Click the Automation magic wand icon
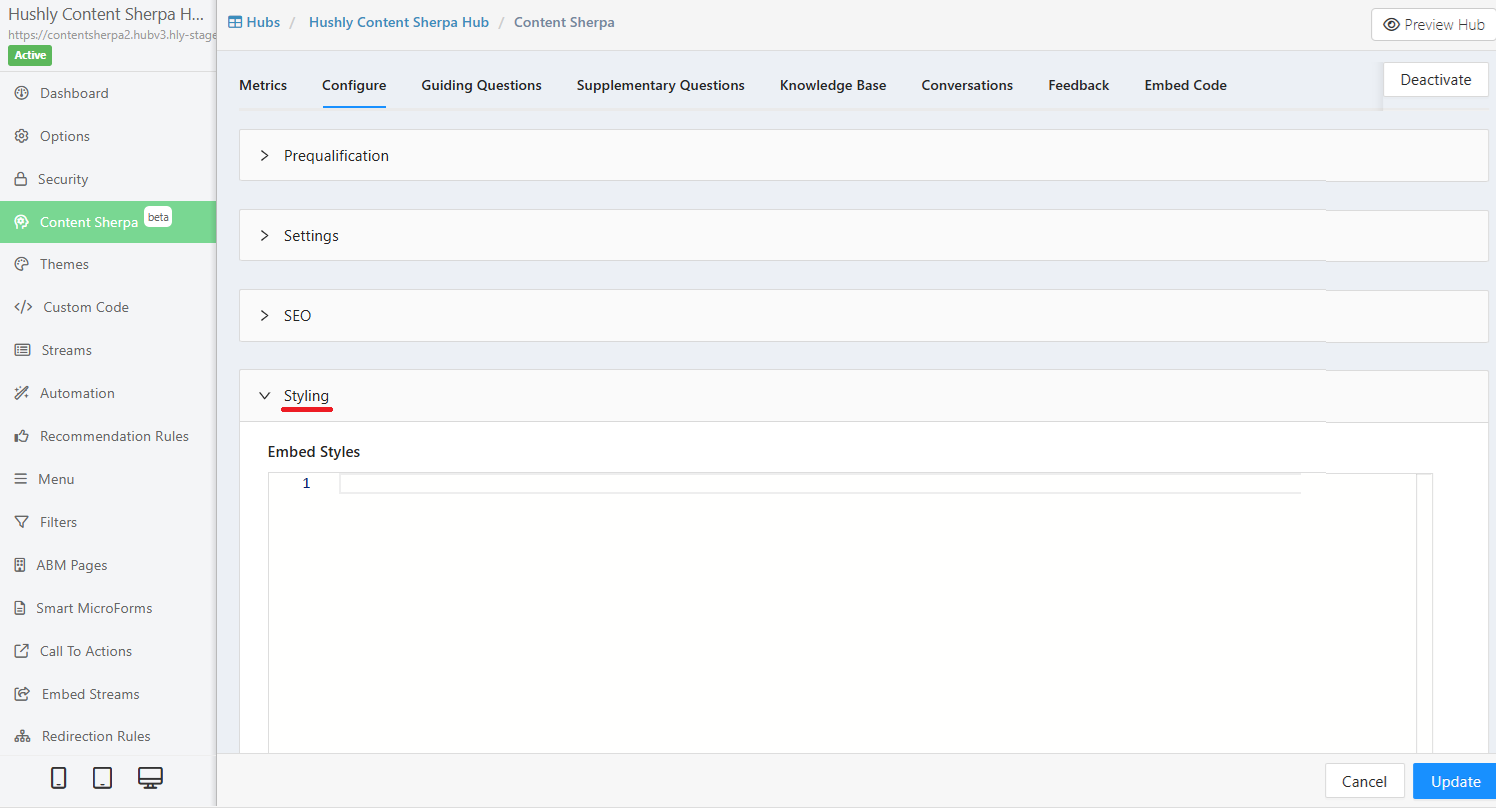This screenshot has height=808, width=1496. 21,393
